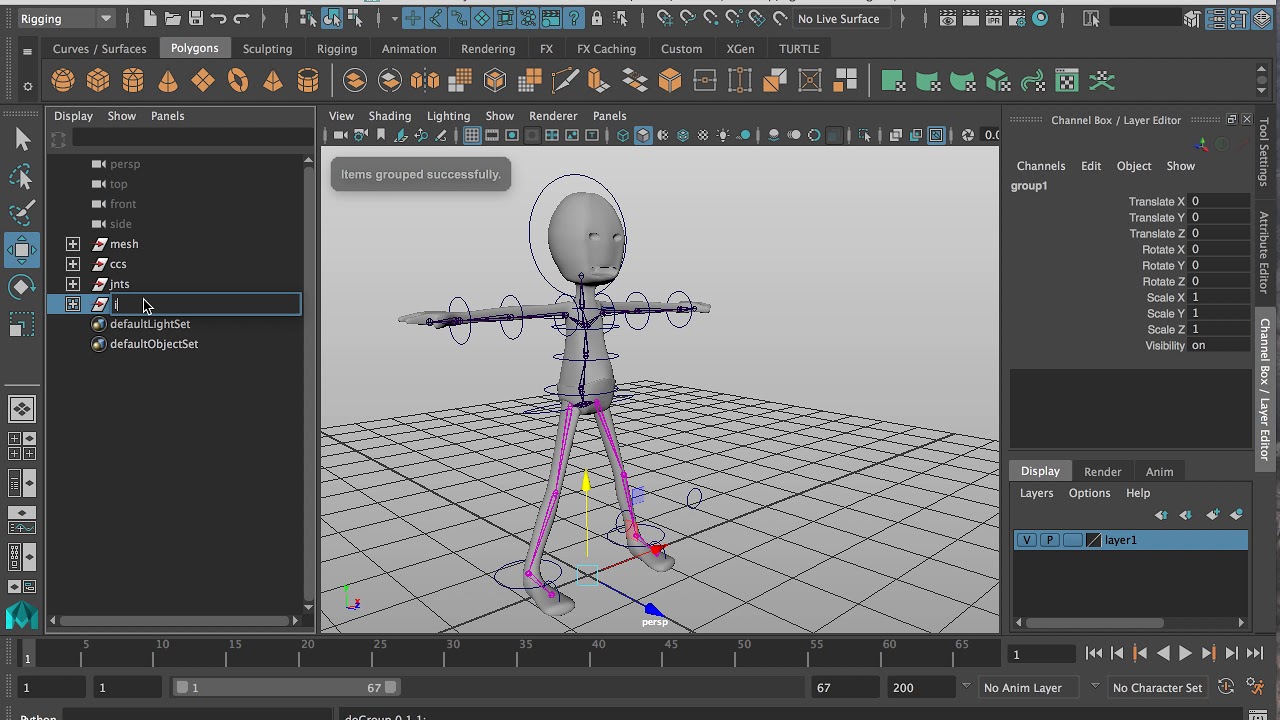The height and width of the screenshot is (720, 1280).
Task: Expand the renaming group node
Action: tap(73, 304)
